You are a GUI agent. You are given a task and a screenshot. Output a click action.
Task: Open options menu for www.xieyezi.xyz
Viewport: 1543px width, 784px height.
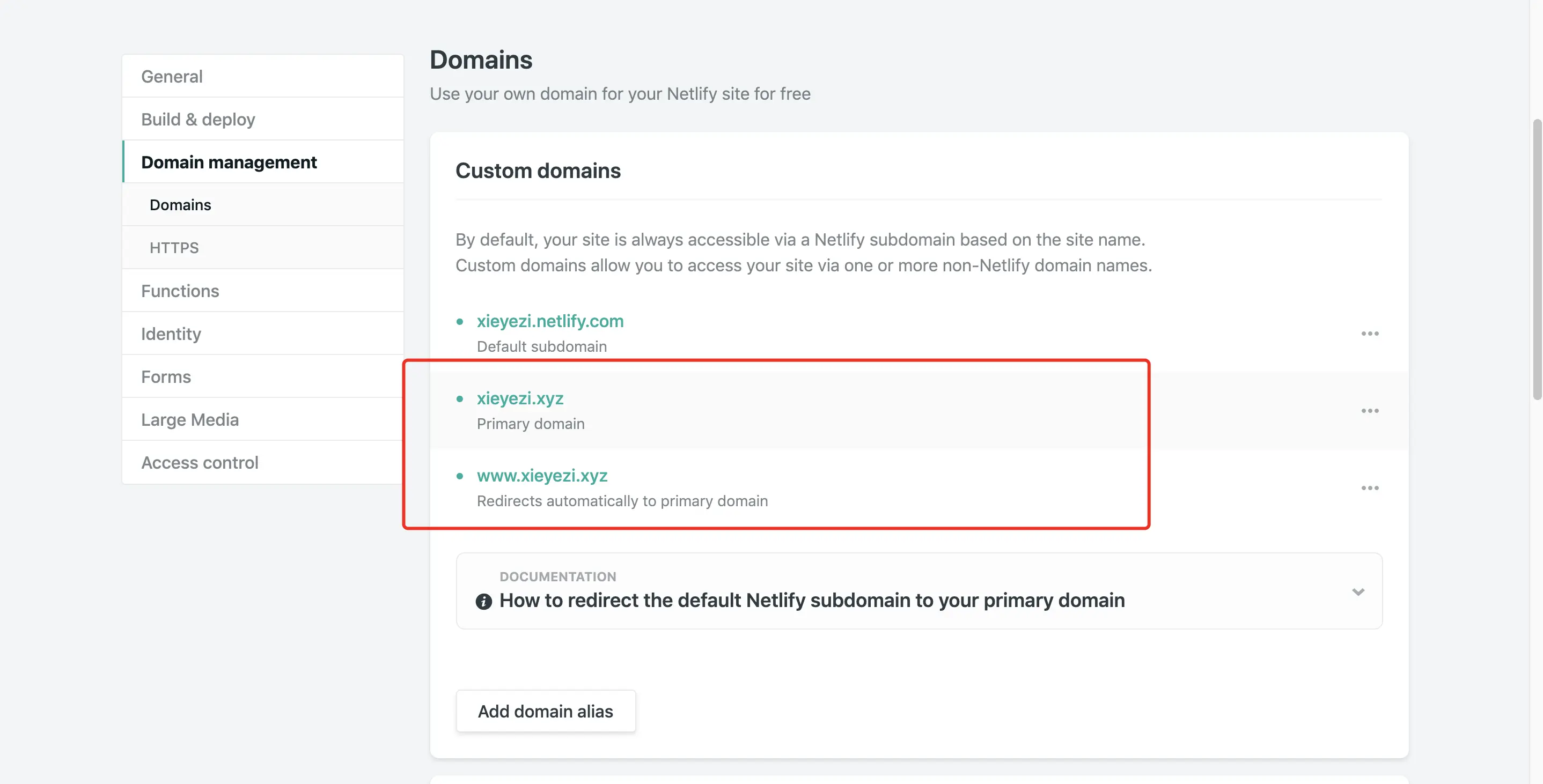click(1369, 488)
